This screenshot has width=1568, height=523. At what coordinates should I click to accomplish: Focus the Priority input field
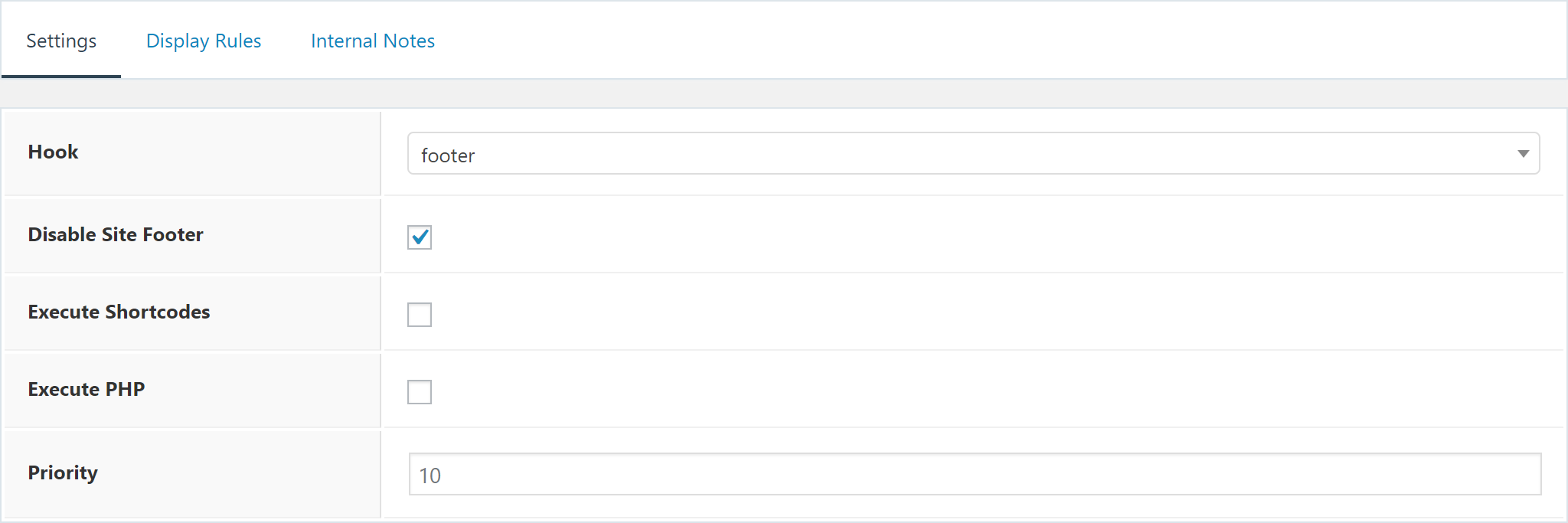tap(975, 474)
